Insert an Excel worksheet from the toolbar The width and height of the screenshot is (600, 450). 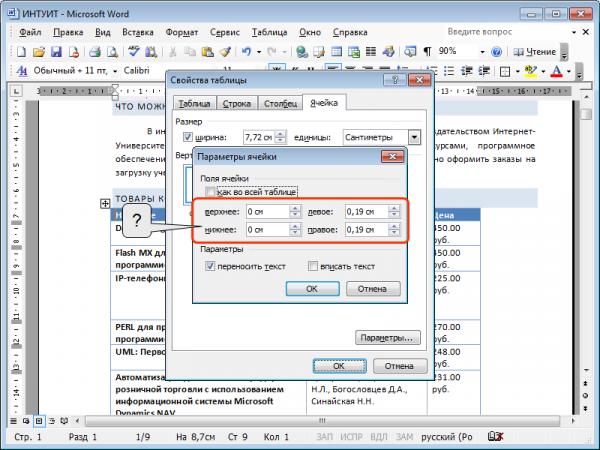354,52
